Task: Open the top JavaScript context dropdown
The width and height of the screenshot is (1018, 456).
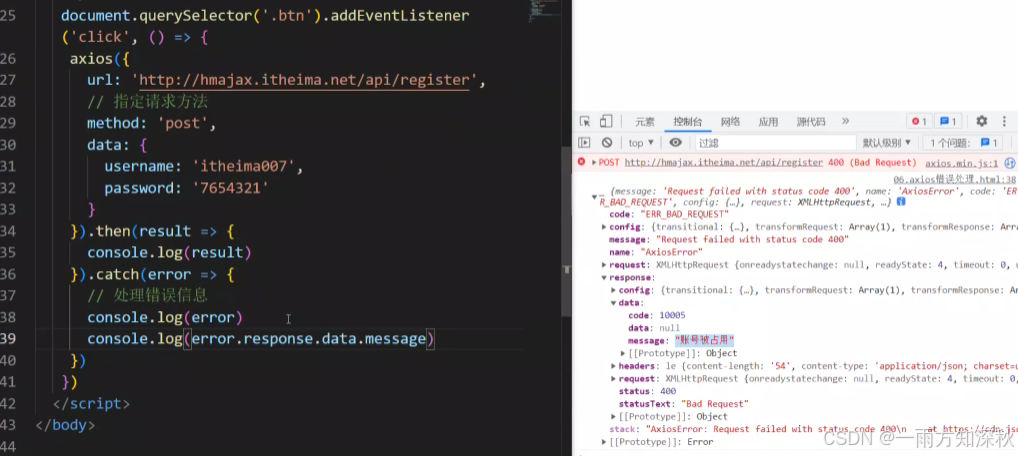Action: [641, 143]
